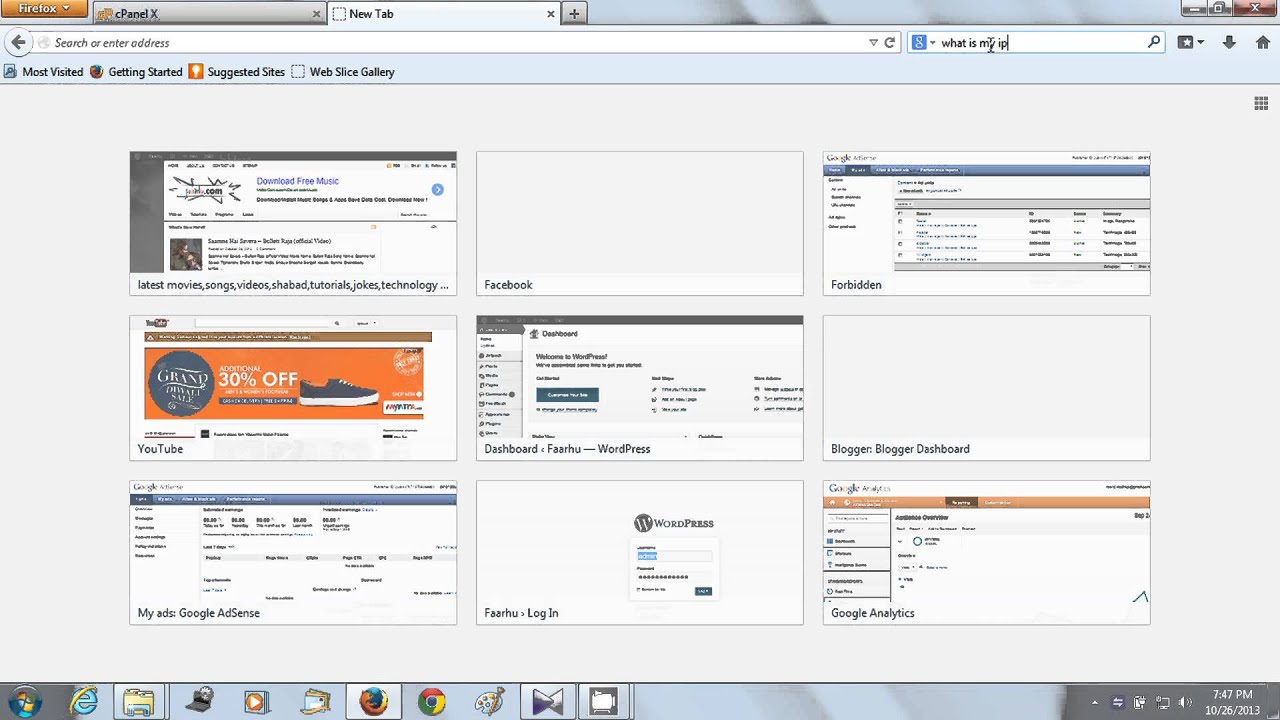This screenshot has height=720, width=1280.
Task: Open Paint from the taskbar
Action: (x=489, y=702)
